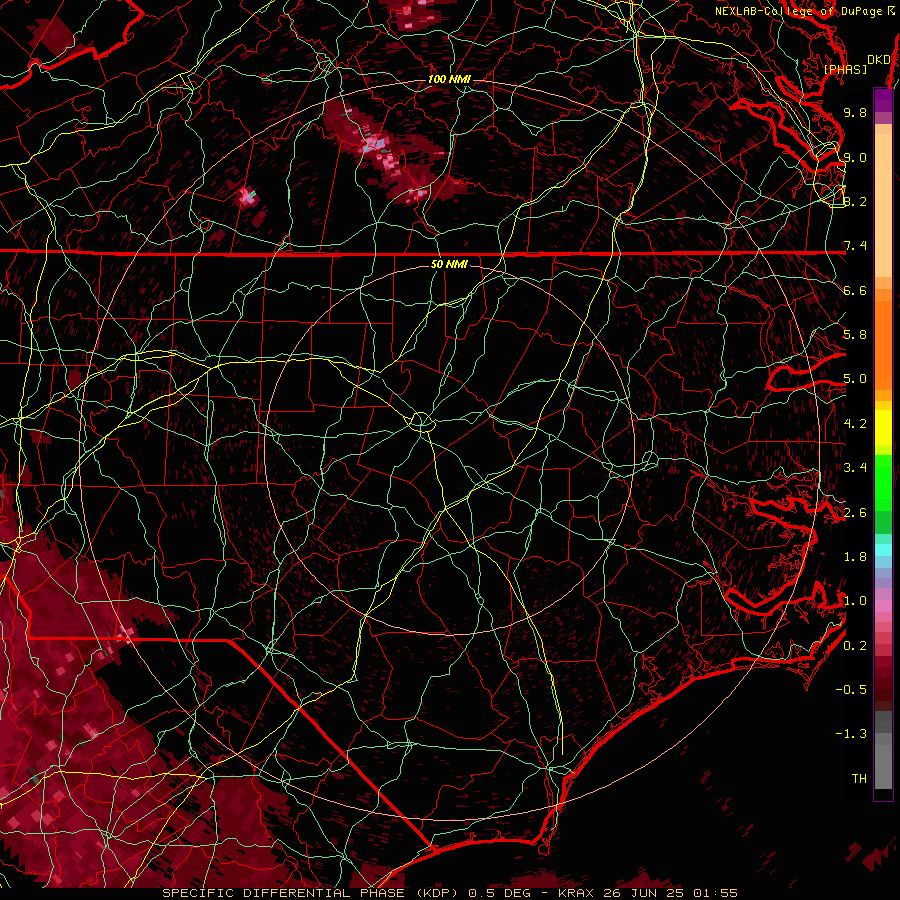
Task: Click the [PHAS] units label
Action: (845, 69)
